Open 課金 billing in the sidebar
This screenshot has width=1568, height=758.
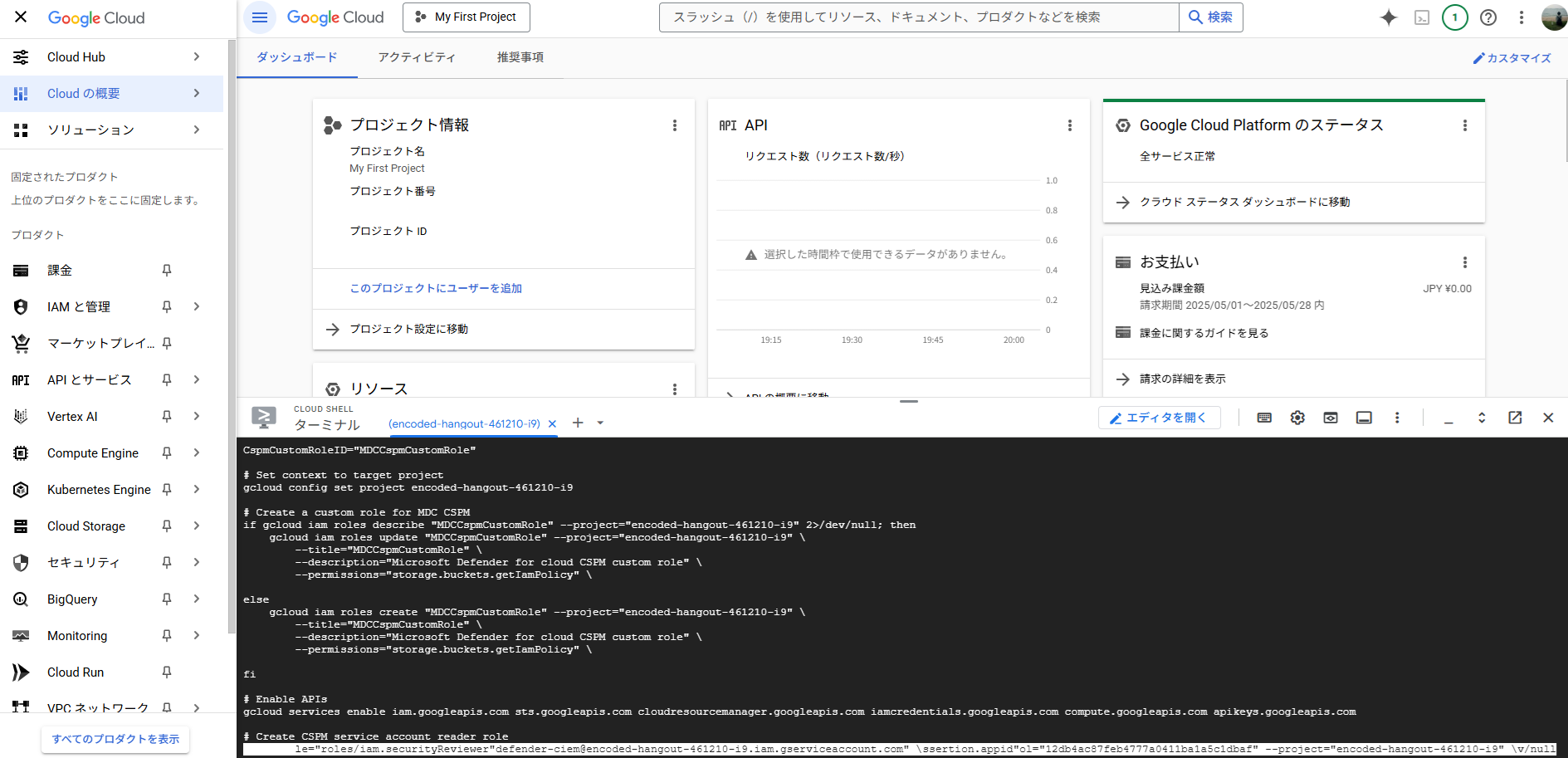click(x=60, y=271)
